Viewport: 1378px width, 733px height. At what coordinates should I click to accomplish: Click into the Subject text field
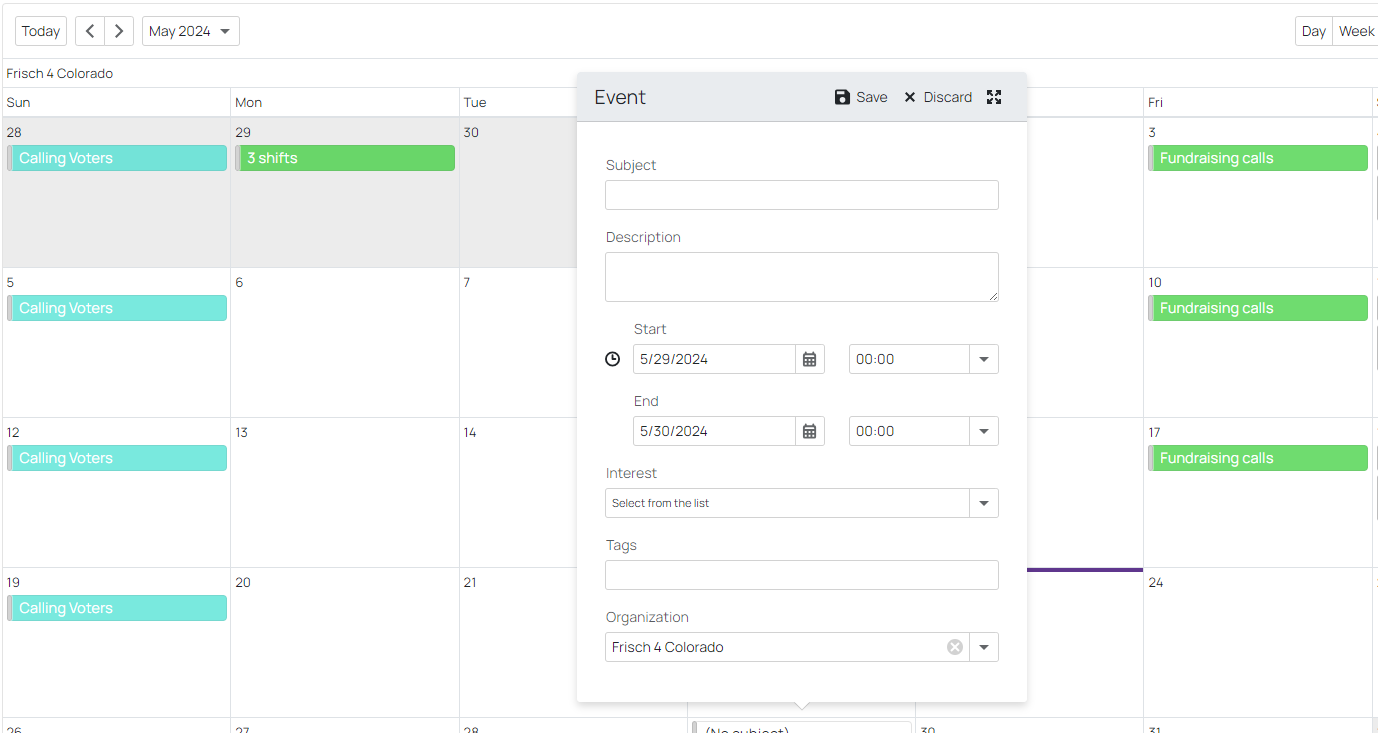coord(801,195)
